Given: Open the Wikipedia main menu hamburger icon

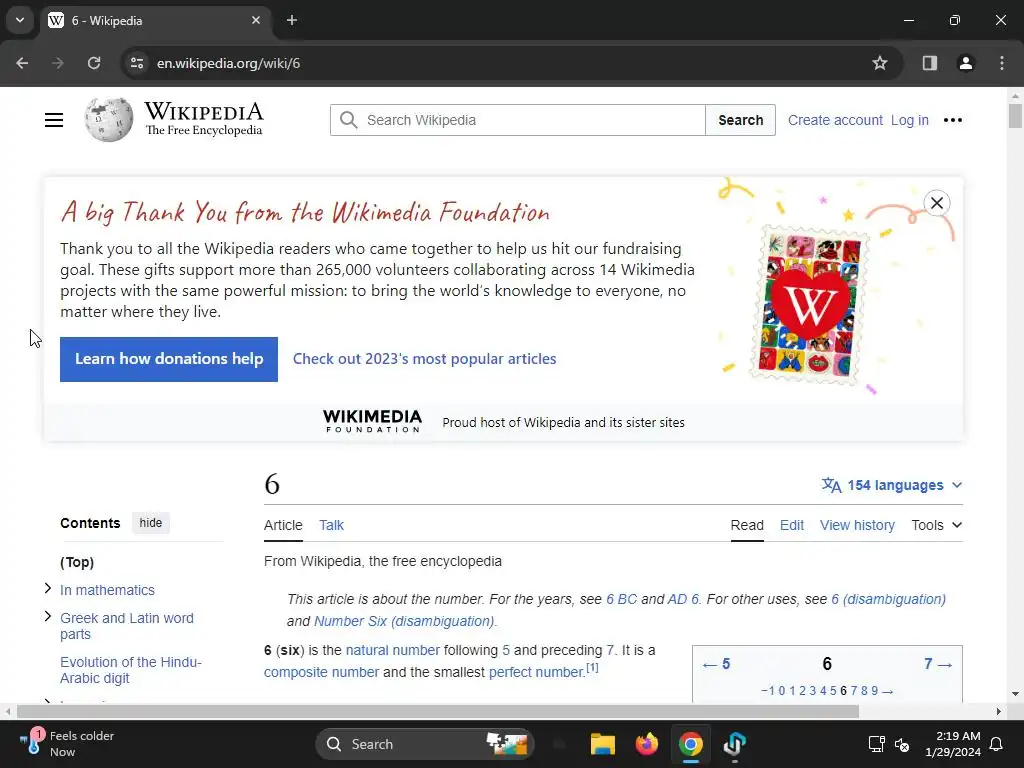Looking at the screenshot, I should pyautogui.click(x=54, y=120).
